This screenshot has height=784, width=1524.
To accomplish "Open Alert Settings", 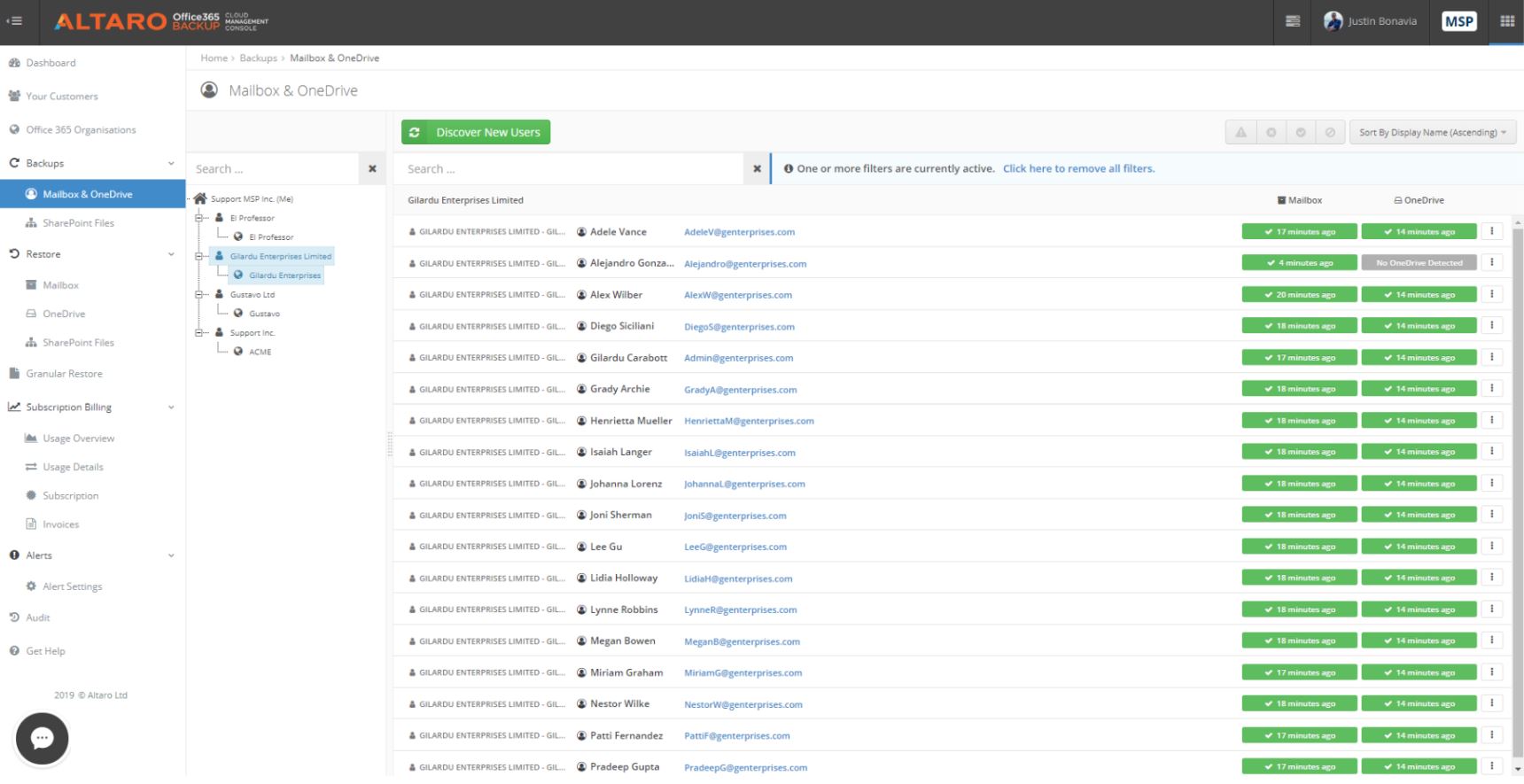I will pos(72,586).
